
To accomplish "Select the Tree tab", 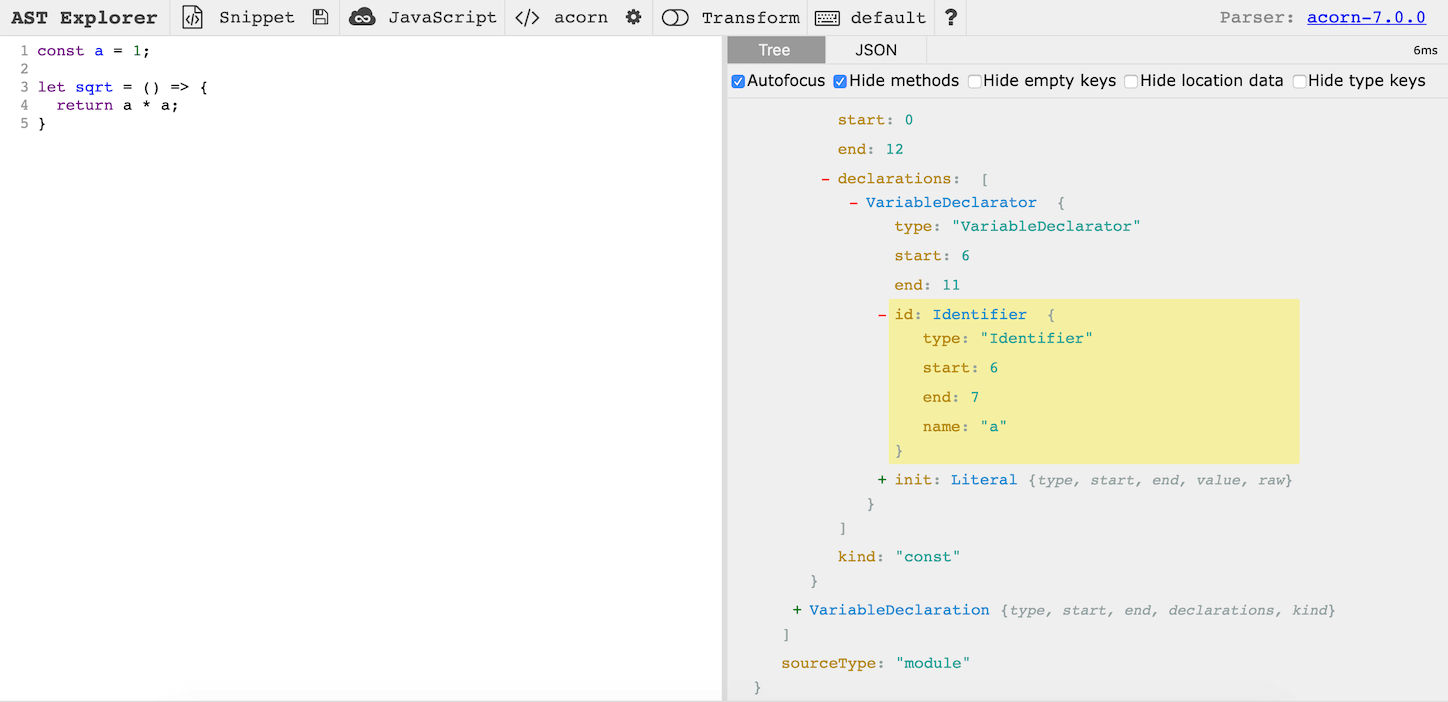I will [775, 50].
